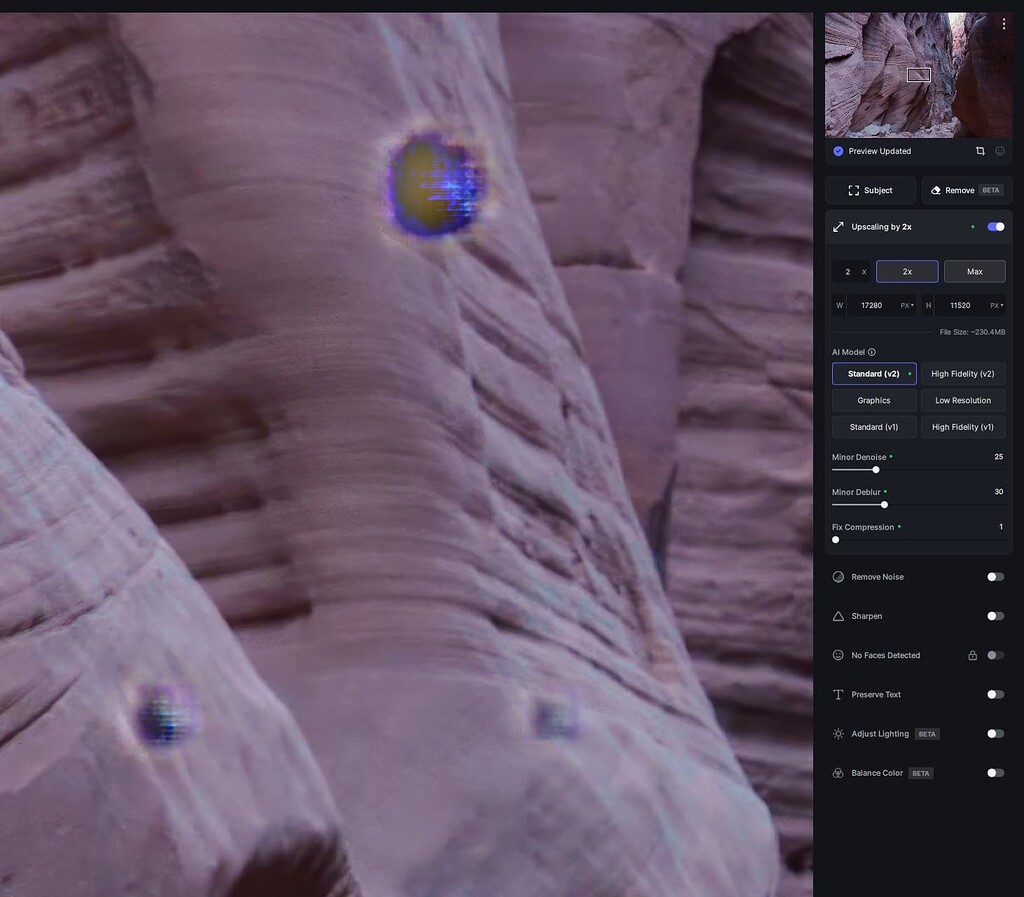
Task: Click the File Size ~230.4MB text
Action: tap(972, 332)
